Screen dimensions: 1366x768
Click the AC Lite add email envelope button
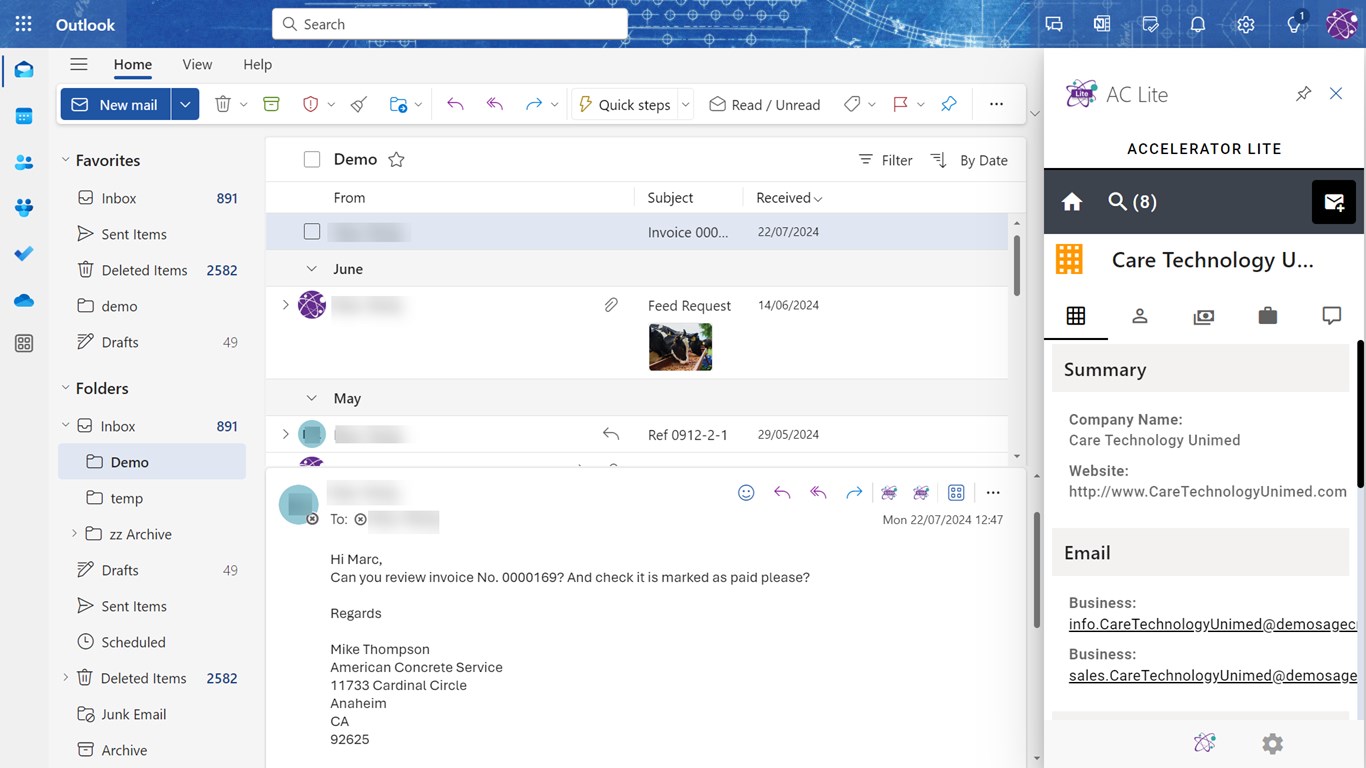coord(1334,202)
